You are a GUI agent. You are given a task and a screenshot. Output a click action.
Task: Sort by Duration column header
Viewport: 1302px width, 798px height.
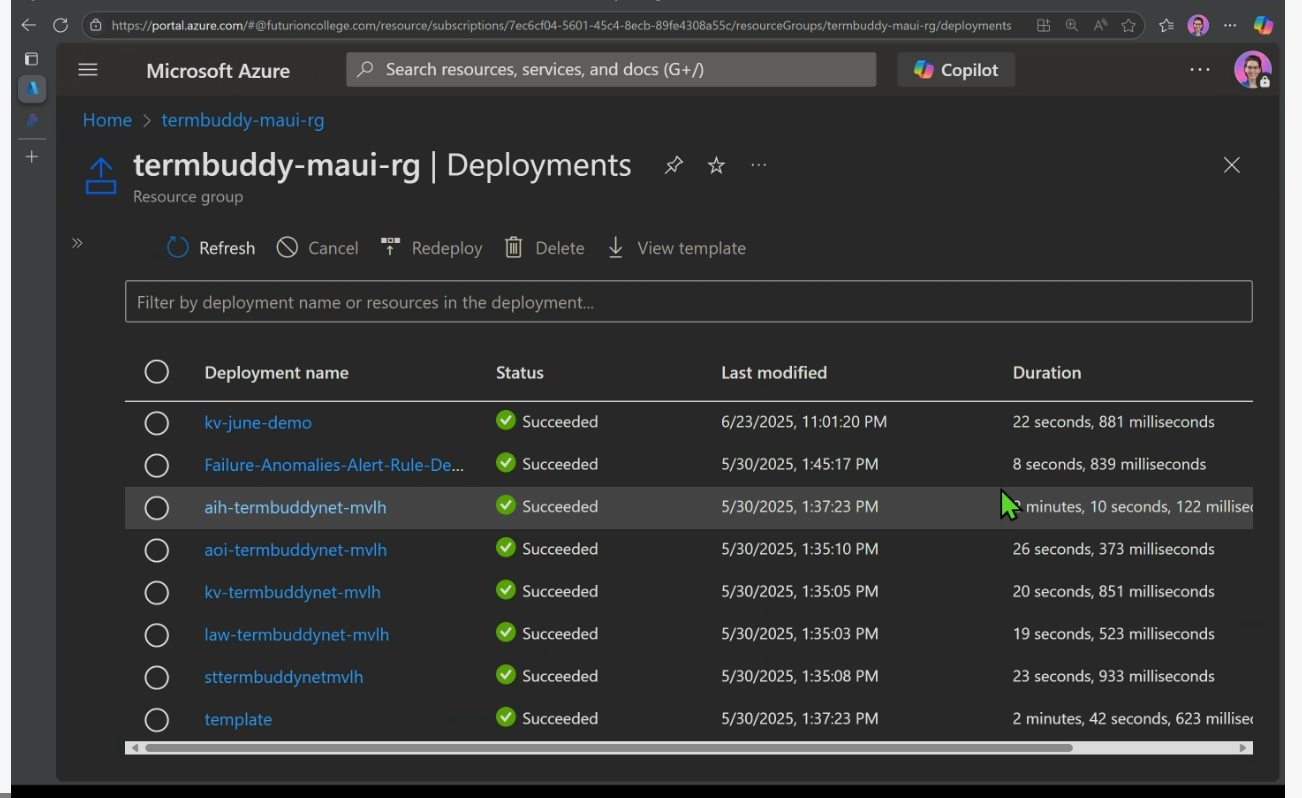[x=1047, y=372]
